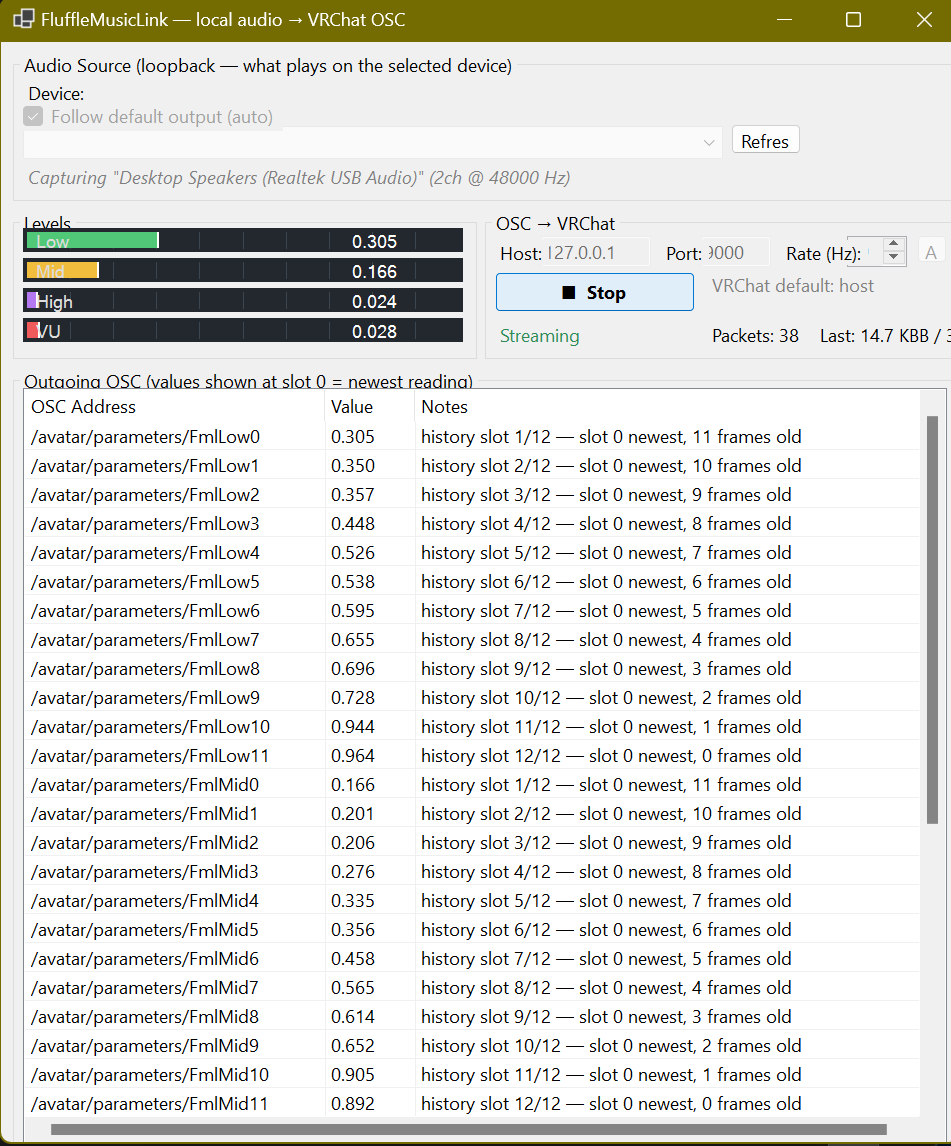
Task: Click value 0.614 in the FmlMid8 row
Action: [353, 1017]
